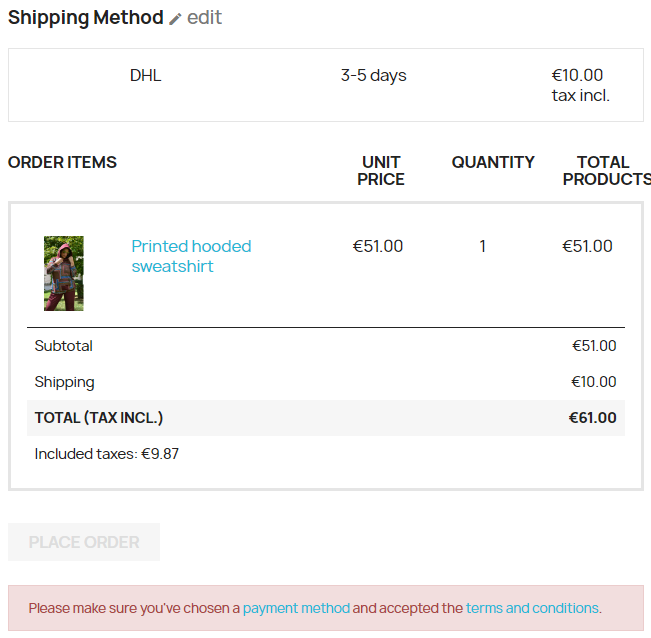The image size is (651, 638).
Task: Select the DHL carrier name
Action: coord(145,76)
